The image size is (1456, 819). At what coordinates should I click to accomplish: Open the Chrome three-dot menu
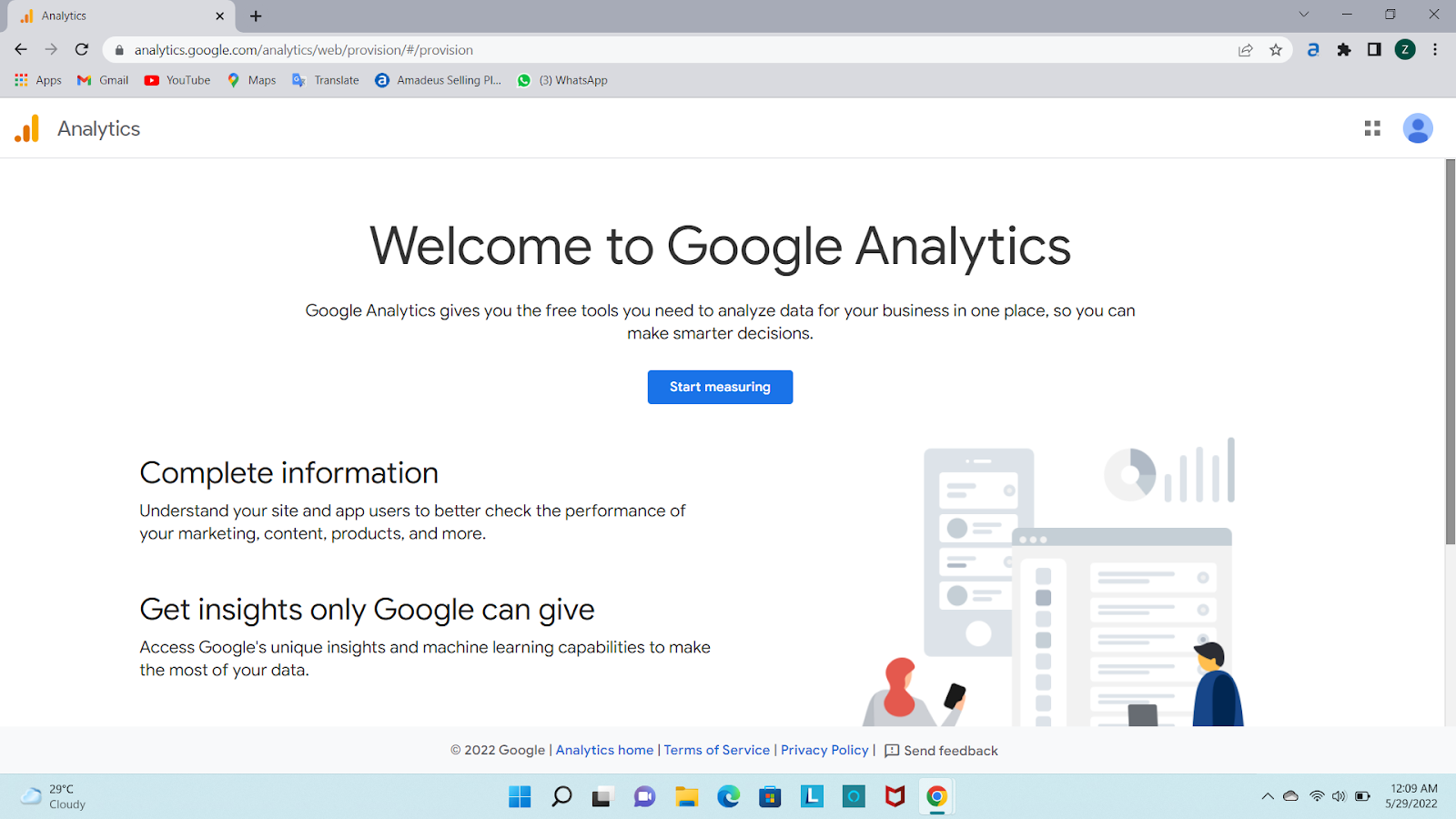(1435, 50)
